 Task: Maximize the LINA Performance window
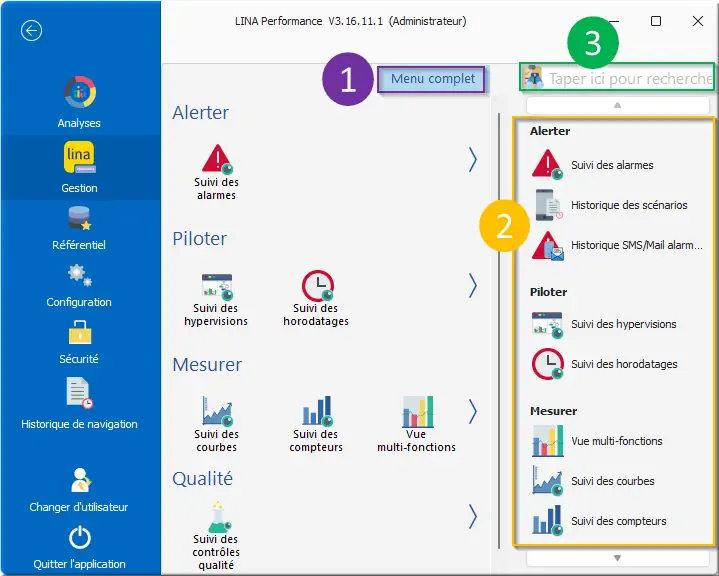[x=656, y=21]
